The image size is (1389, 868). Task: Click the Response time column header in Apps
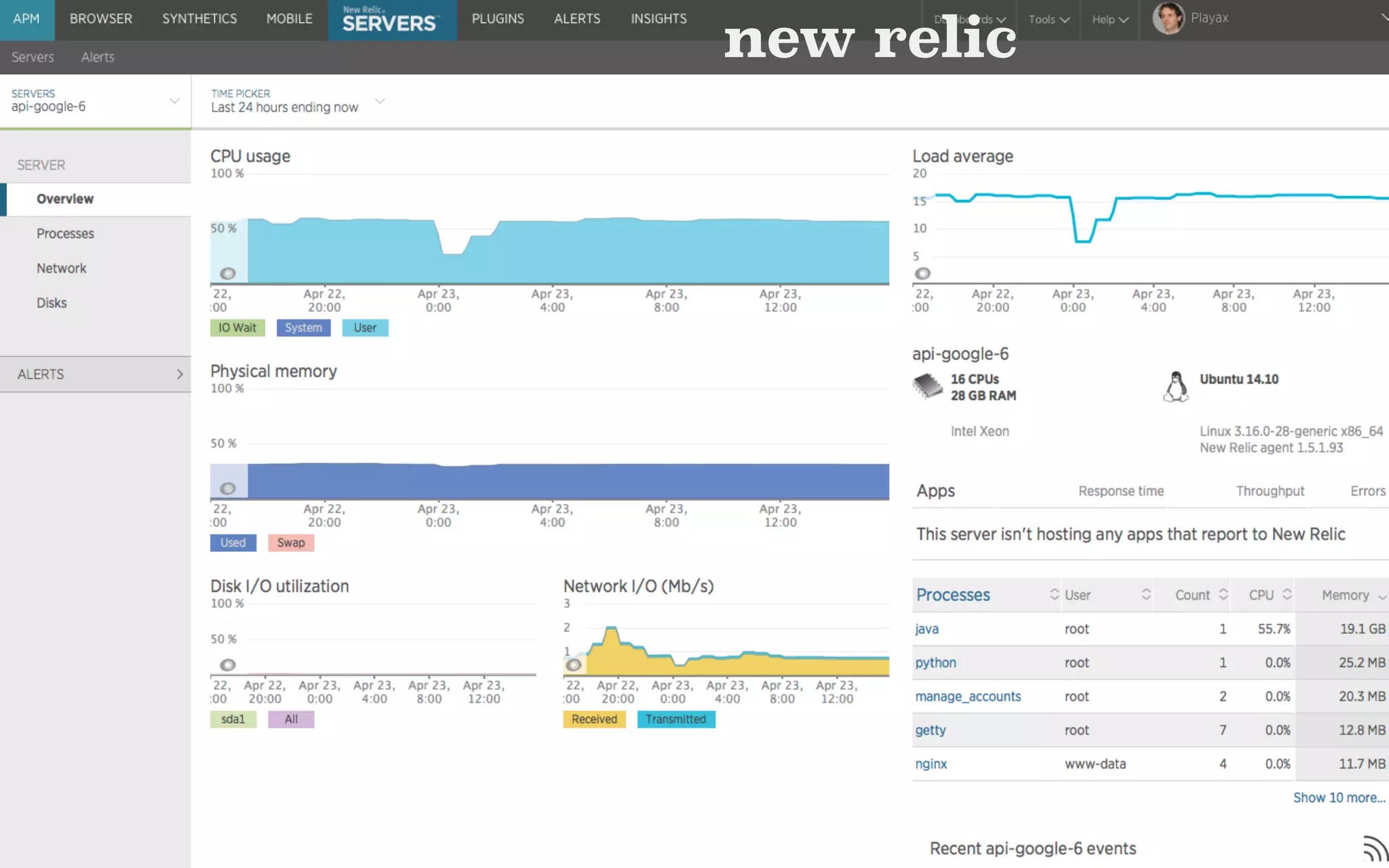(x=1121, y=492)
